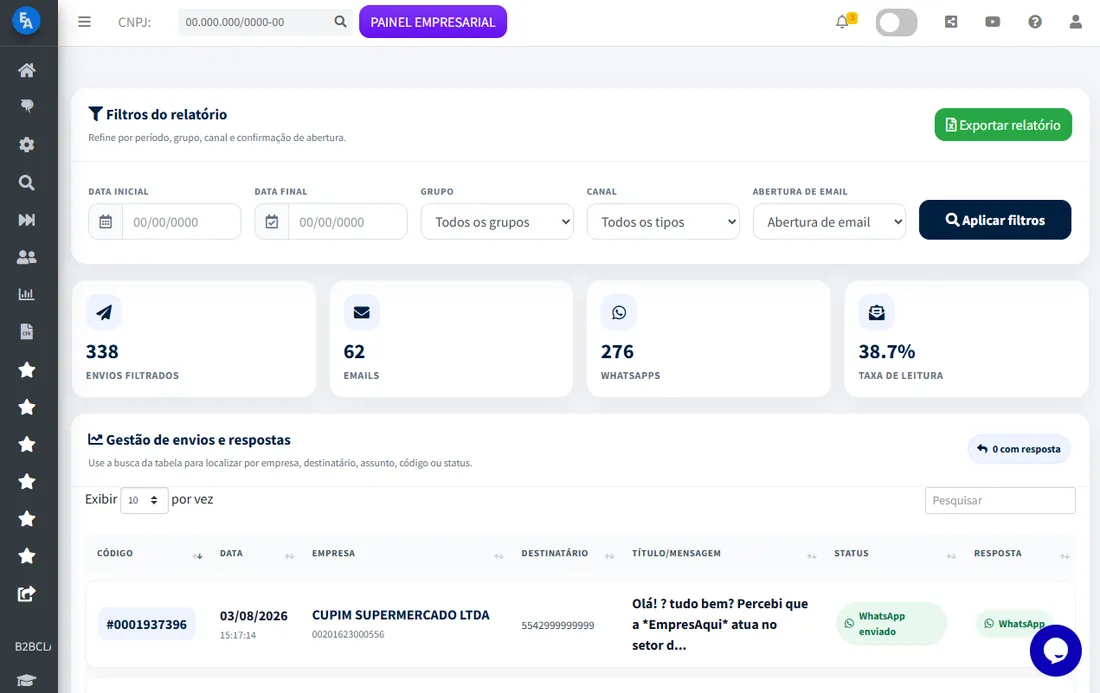This screenshot has height=693, width=1100.
Task: Click the Taxa de Leitura card icon
Action: [x=876, y=312]
